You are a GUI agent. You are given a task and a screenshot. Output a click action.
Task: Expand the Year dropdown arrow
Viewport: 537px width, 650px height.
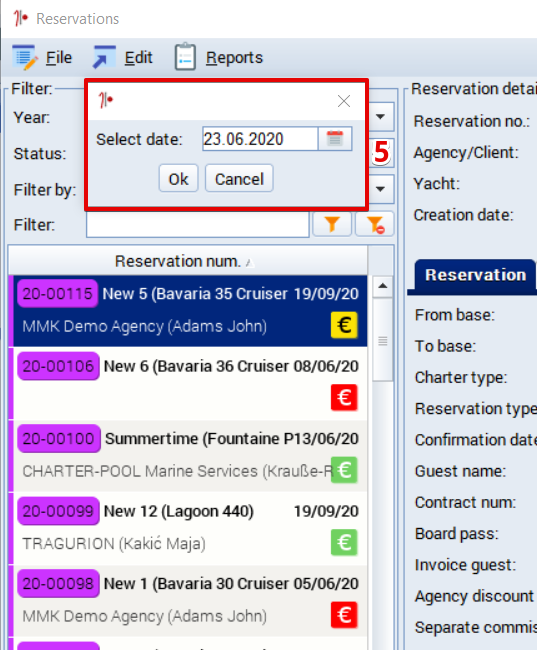(380, 117)
